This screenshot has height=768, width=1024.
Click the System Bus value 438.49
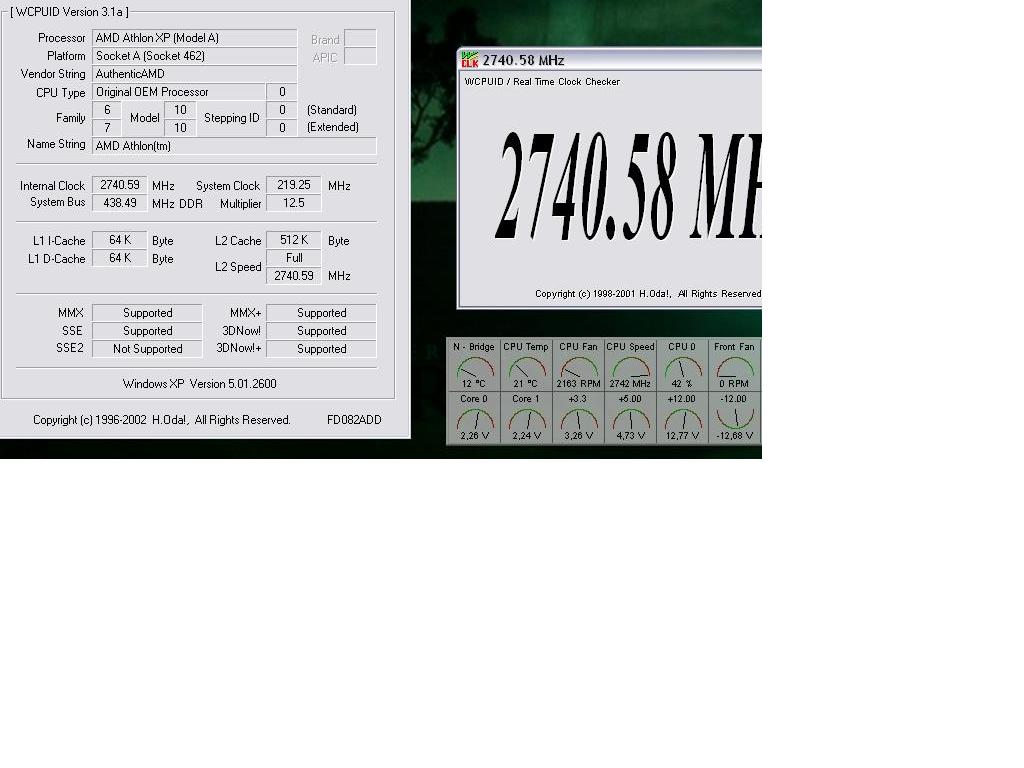coord(120,203)
